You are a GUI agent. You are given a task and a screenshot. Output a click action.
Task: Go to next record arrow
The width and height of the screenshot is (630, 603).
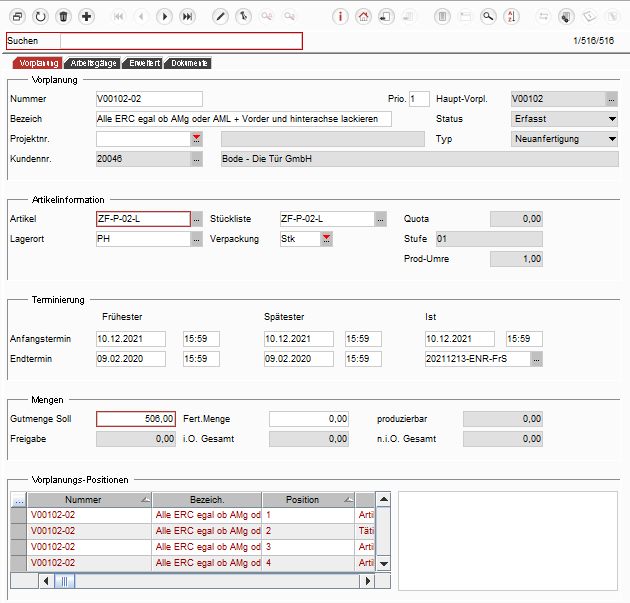(x=164, y=16)
